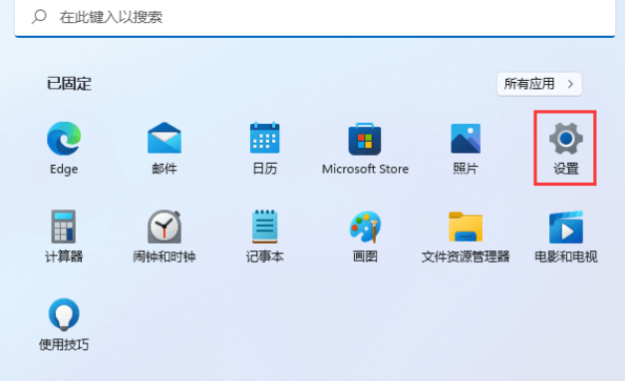
Task: Open 文件资源管理器 file explorer
Action: (466, 227)
